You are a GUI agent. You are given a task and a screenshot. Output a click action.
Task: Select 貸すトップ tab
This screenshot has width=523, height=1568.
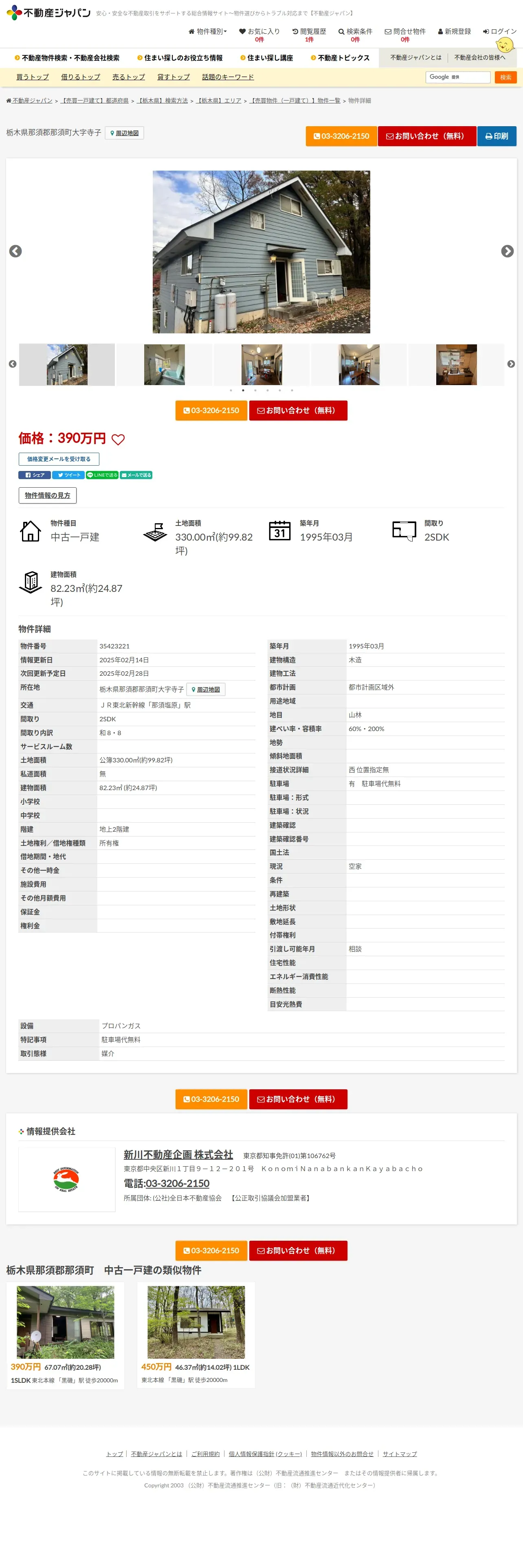174,77
